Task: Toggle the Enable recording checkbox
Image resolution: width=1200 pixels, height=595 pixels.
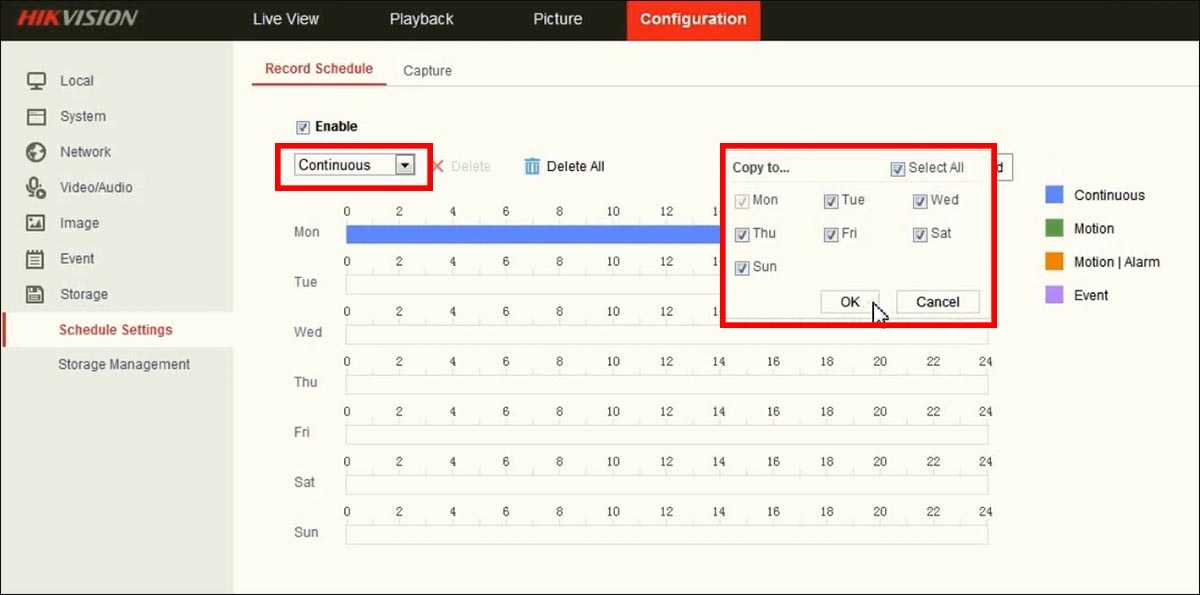Action: 302,127
